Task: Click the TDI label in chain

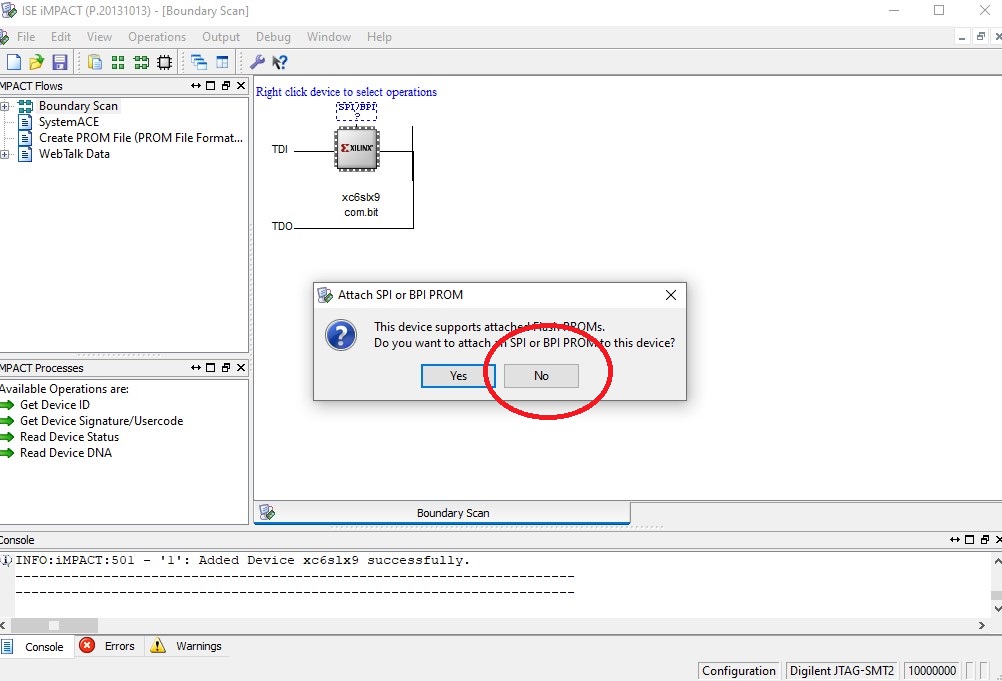Action: tap(280, 149)
